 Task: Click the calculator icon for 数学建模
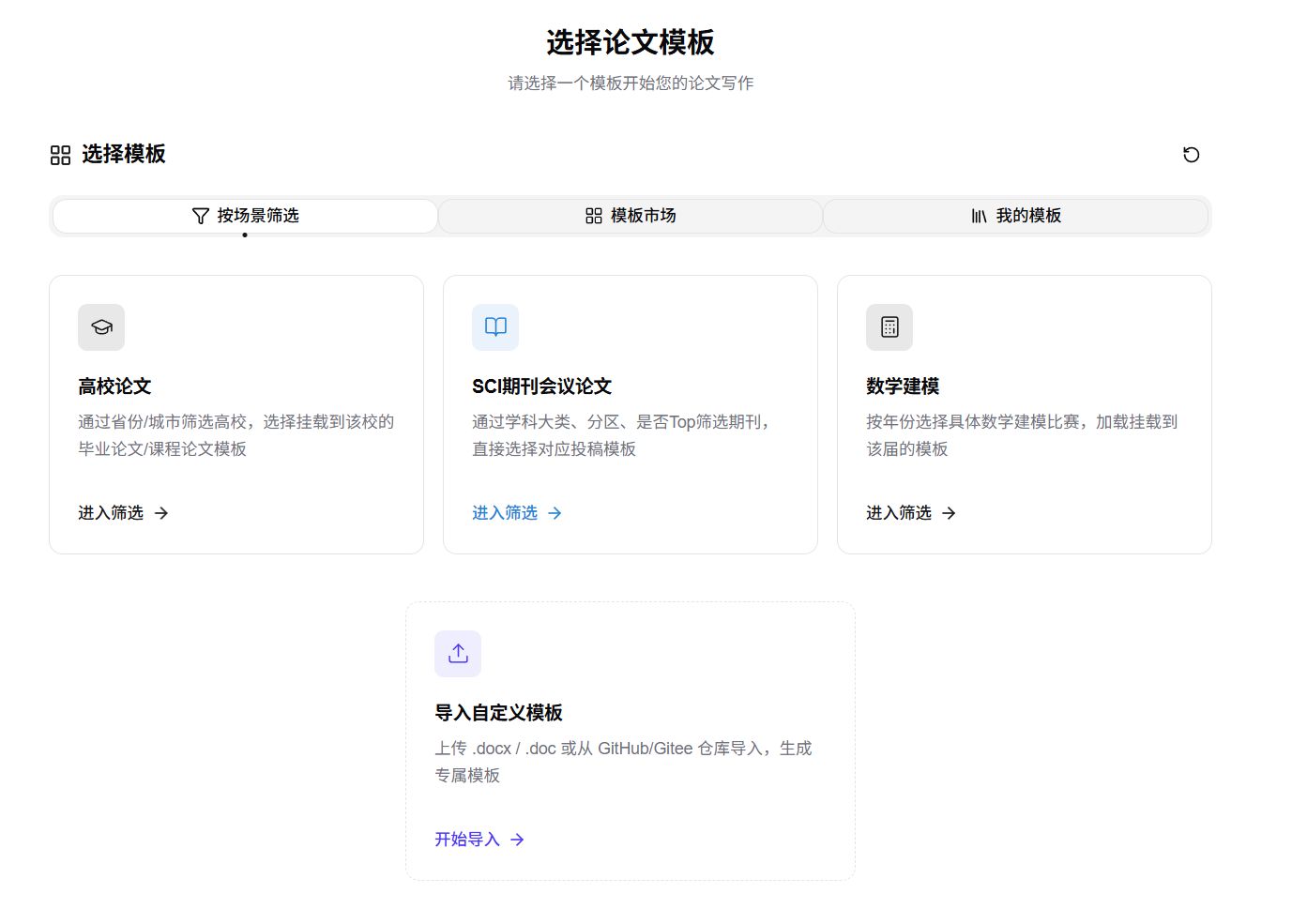click(x=889, y=327)
